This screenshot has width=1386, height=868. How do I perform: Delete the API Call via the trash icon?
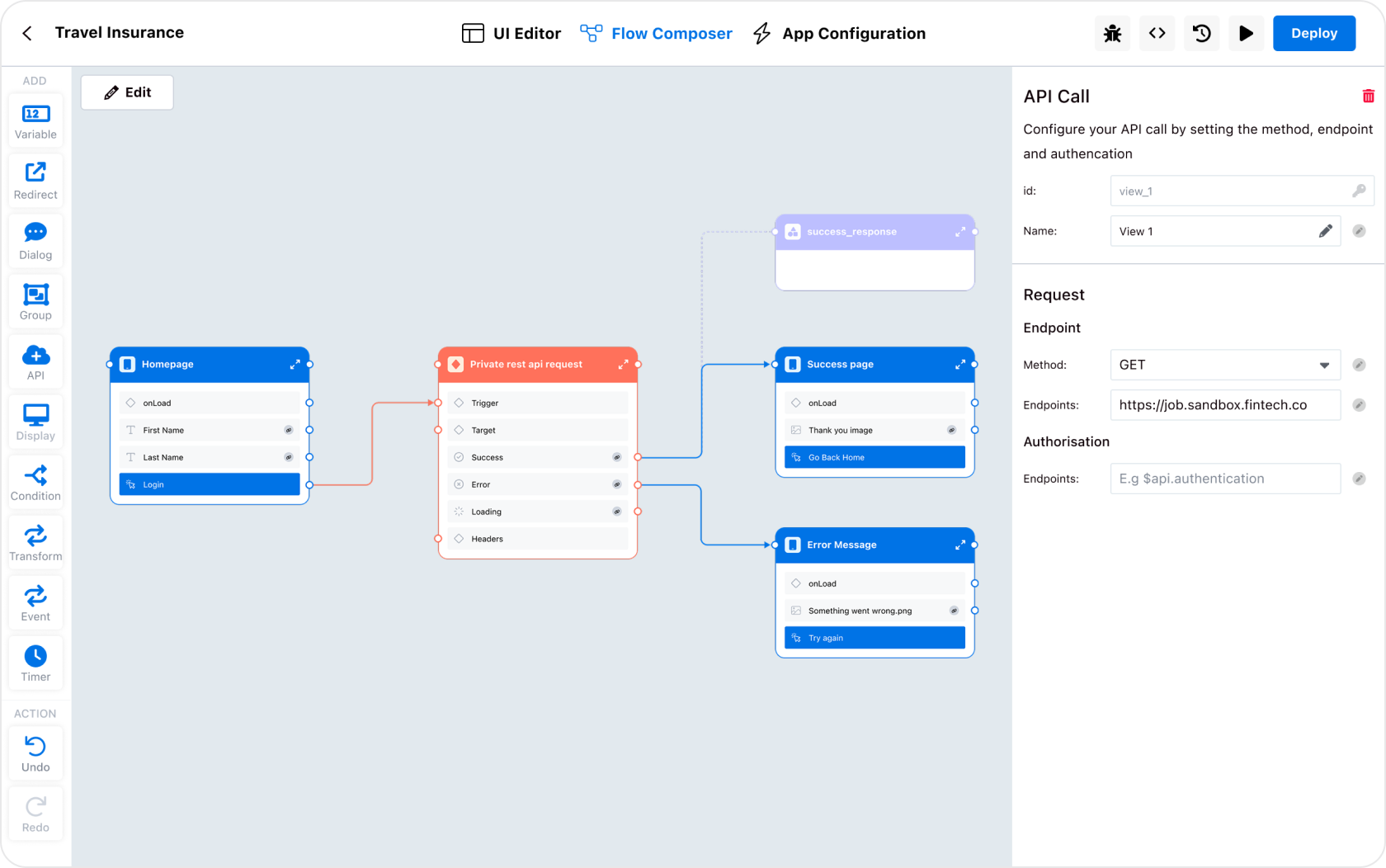(x=1369, y=96)
